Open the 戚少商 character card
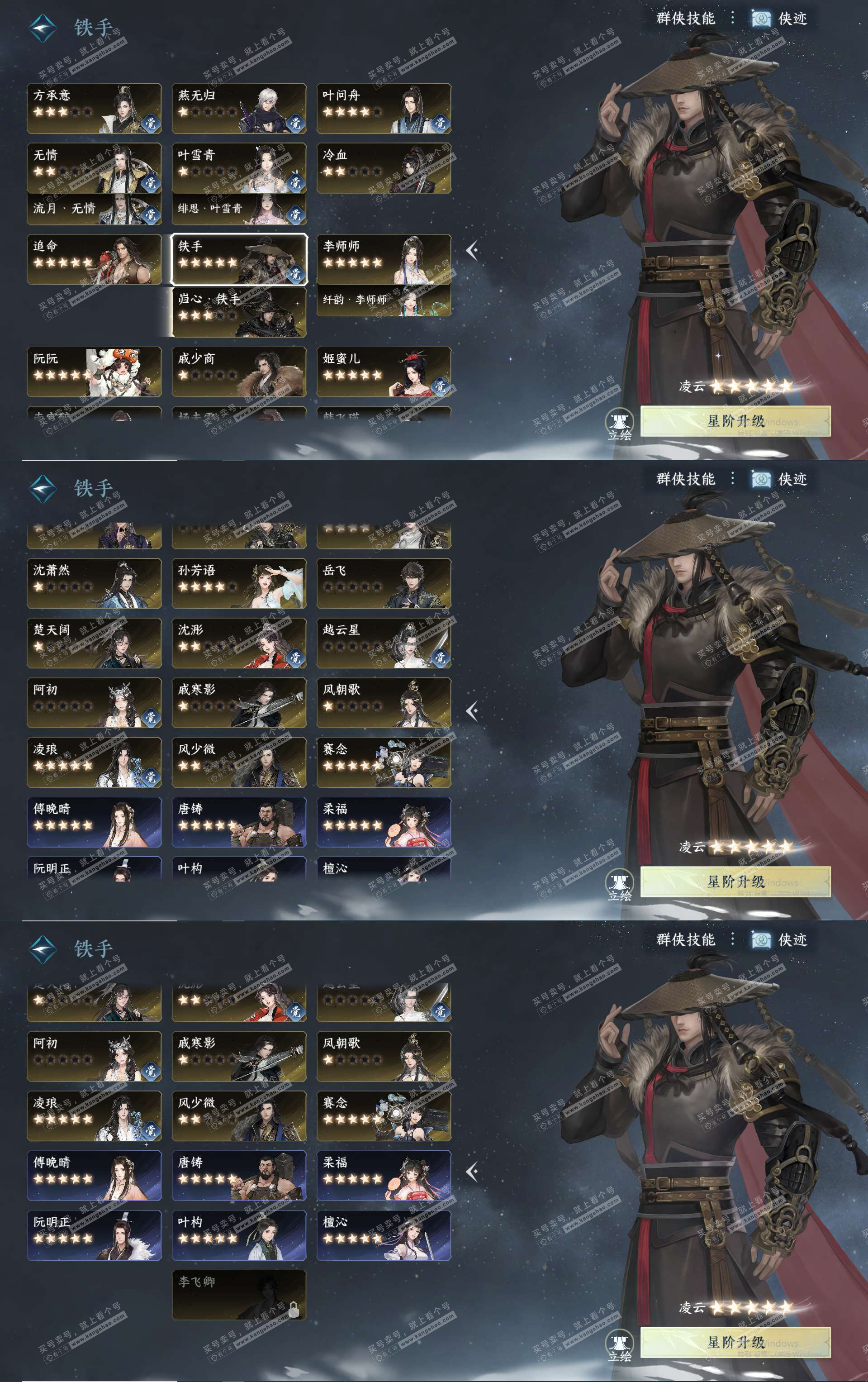This screenshot has height=1382, width=868. (239, 372)
